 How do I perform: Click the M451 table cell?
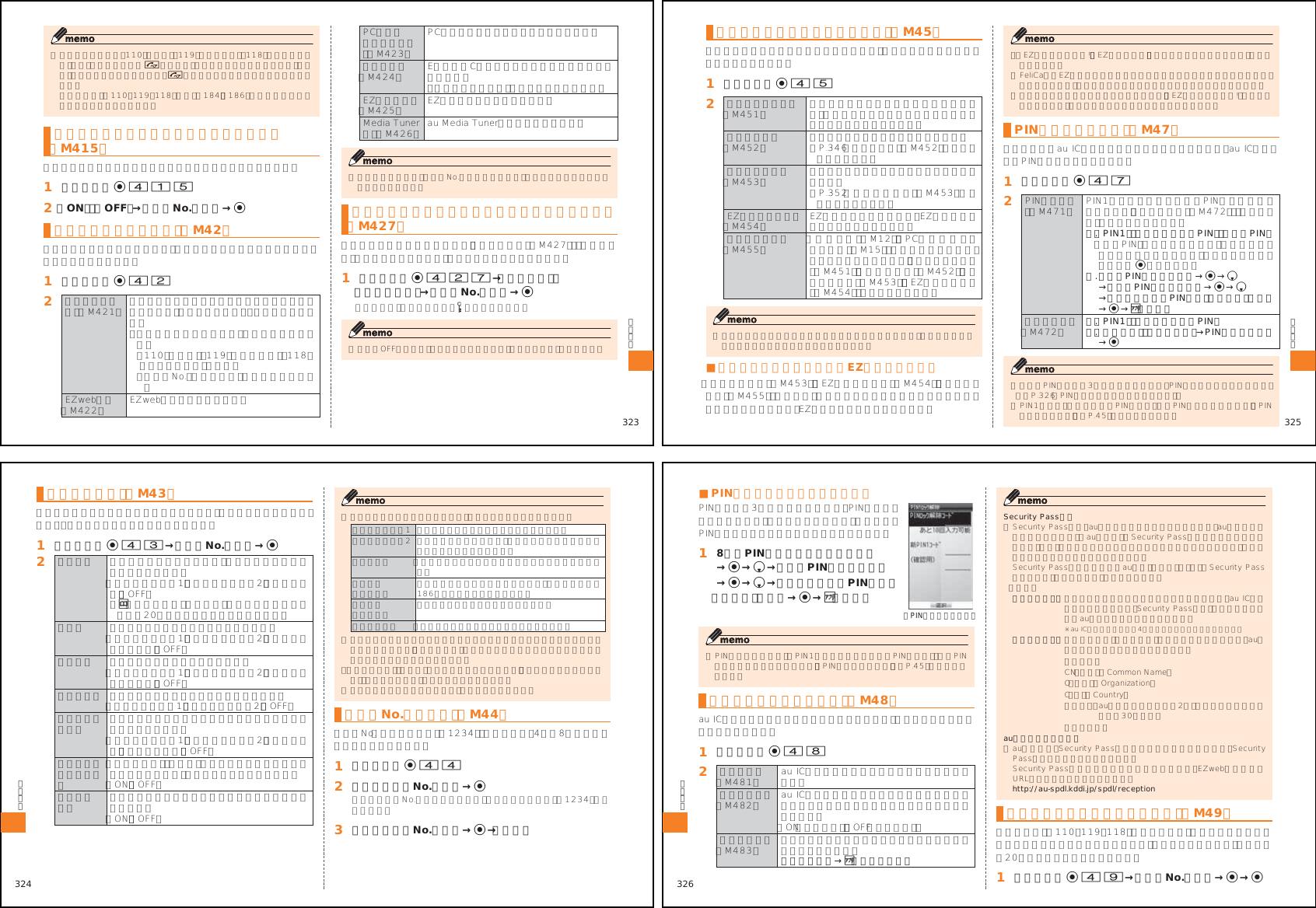pyautogui.click(x=765, y=113)
